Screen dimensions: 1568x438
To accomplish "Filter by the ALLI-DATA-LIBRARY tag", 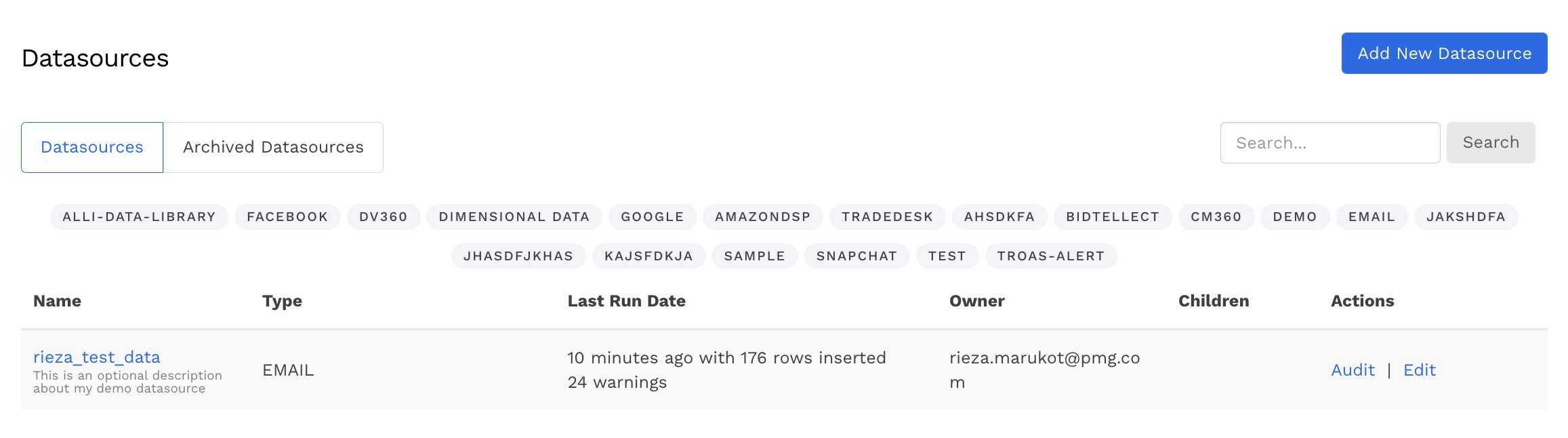I will coord(139,217).
